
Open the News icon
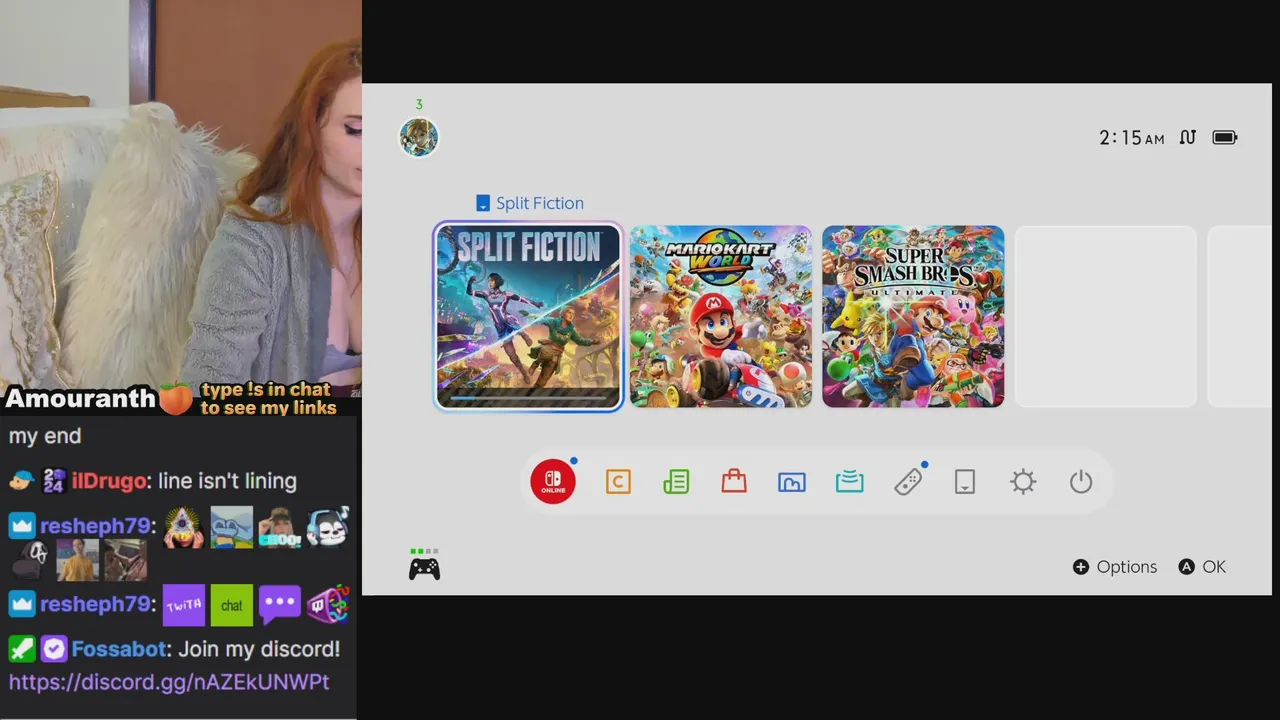pos(676,482)
